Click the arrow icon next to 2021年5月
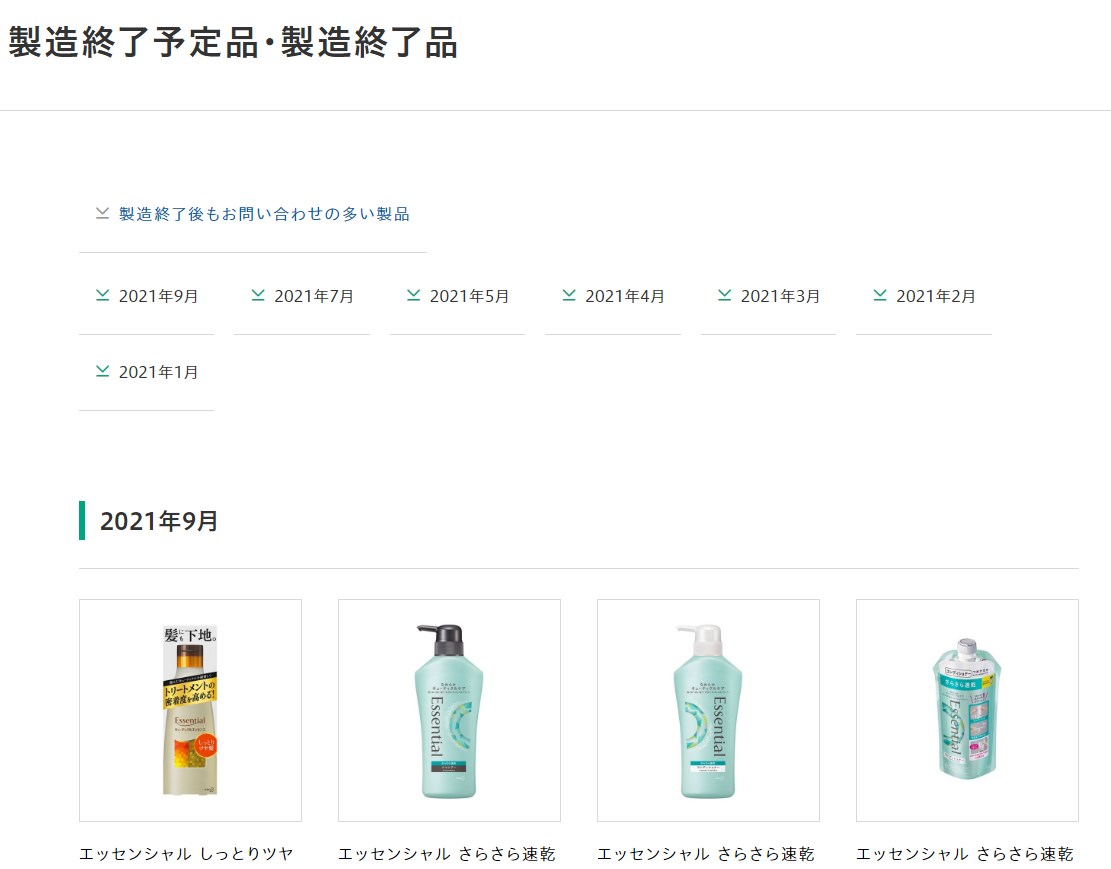This screenshot has width=1111, height=869. point(413,295)
